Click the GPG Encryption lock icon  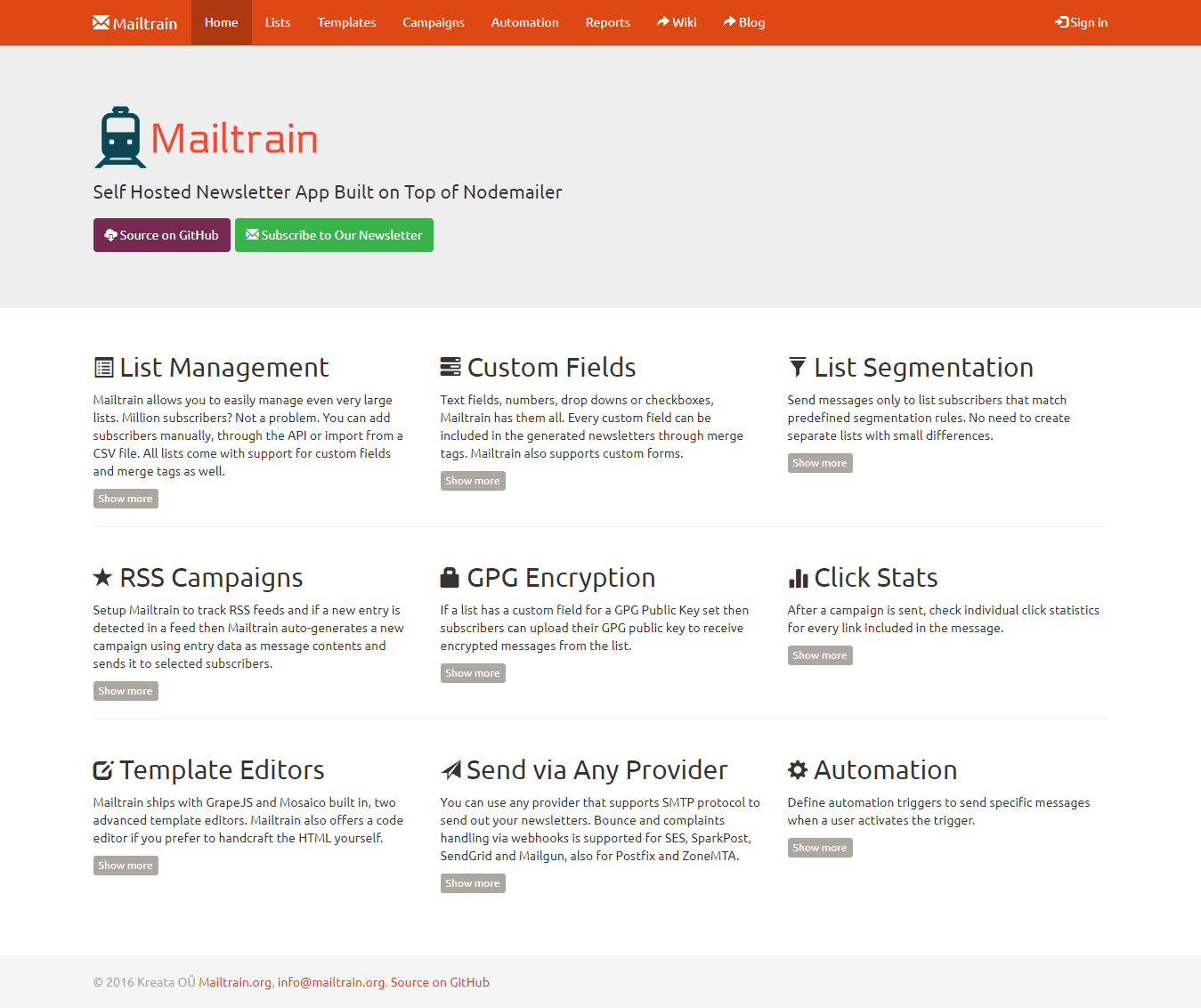point(450,578)
